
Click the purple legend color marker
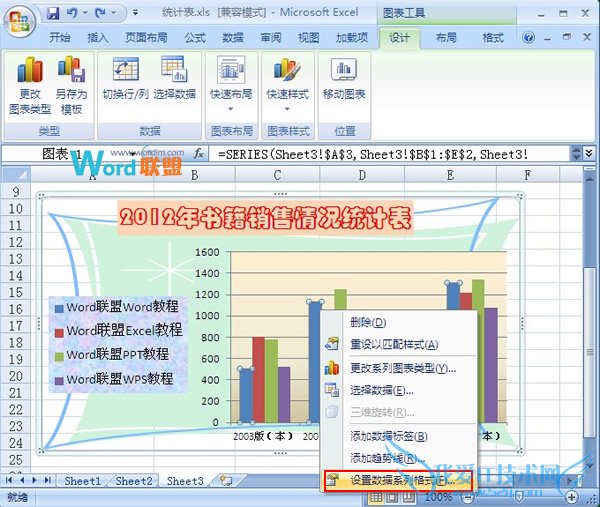(59, 380)
